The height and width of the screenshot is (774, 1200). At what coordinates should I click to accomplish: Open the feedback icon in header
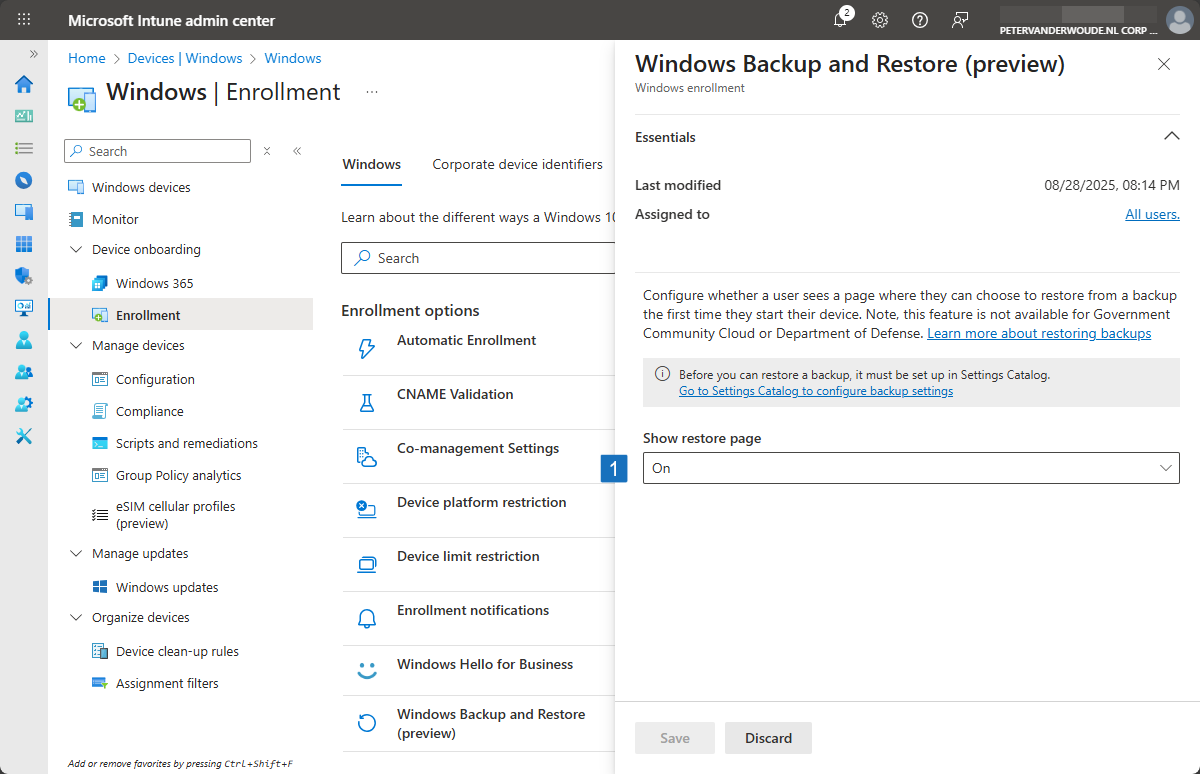[x=960, y=20]
